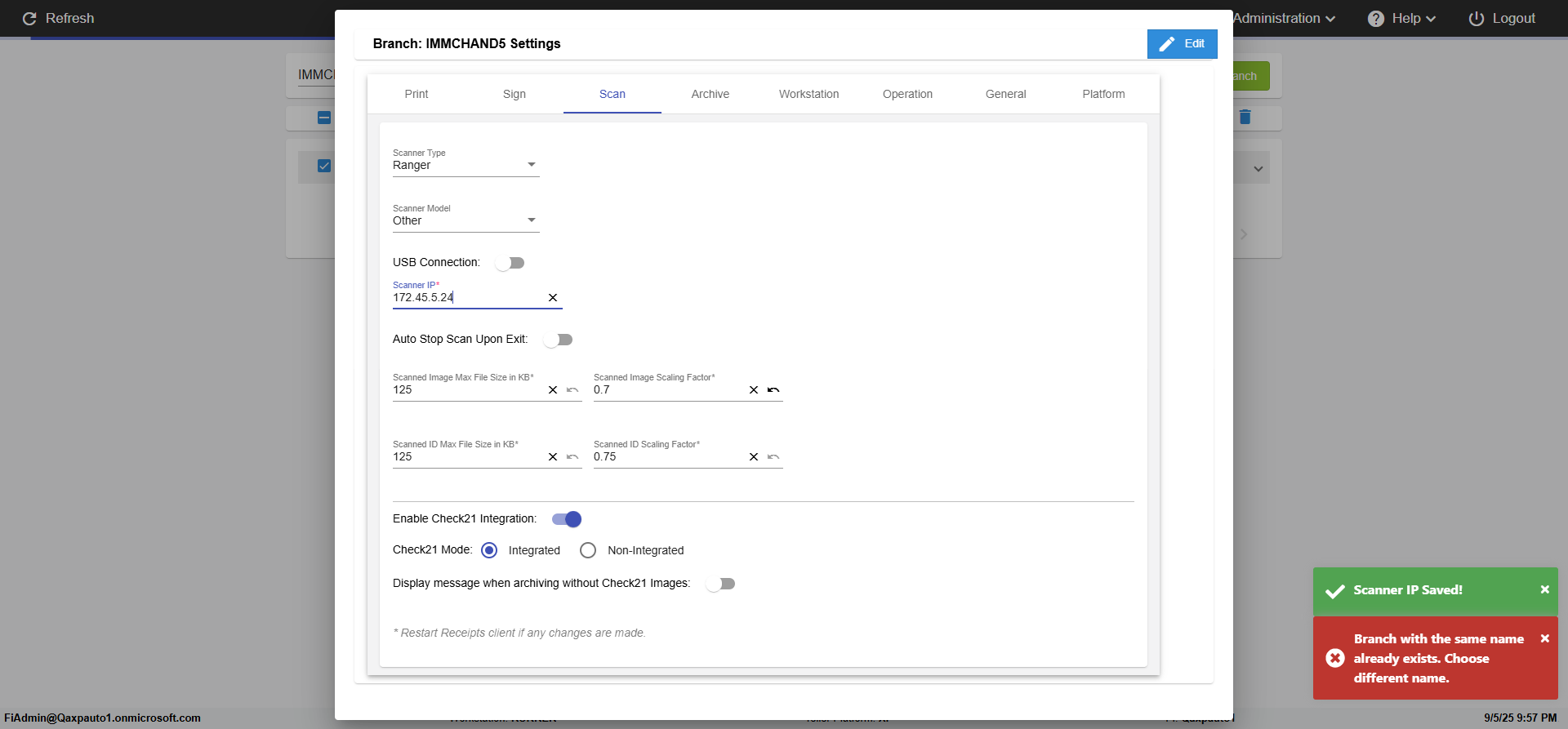
Task: Undo Scanned Image Scaling Factor change
Action: (773, 390)
